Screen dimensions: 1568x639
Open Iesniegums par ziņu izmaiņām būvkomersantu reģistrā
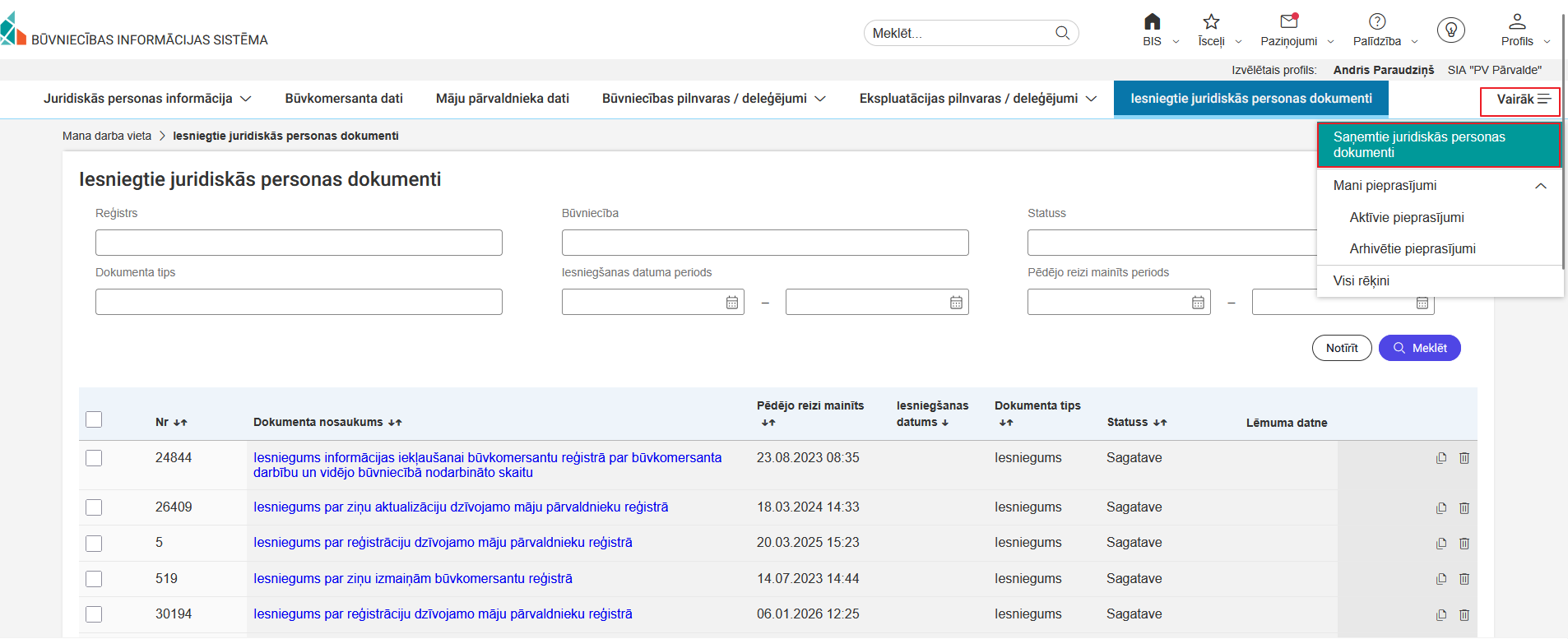coord(413,579)
